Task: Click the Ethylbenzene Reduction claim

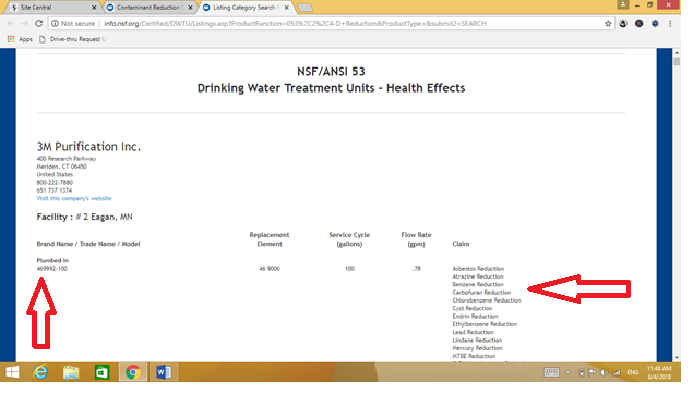Action: 485,324
